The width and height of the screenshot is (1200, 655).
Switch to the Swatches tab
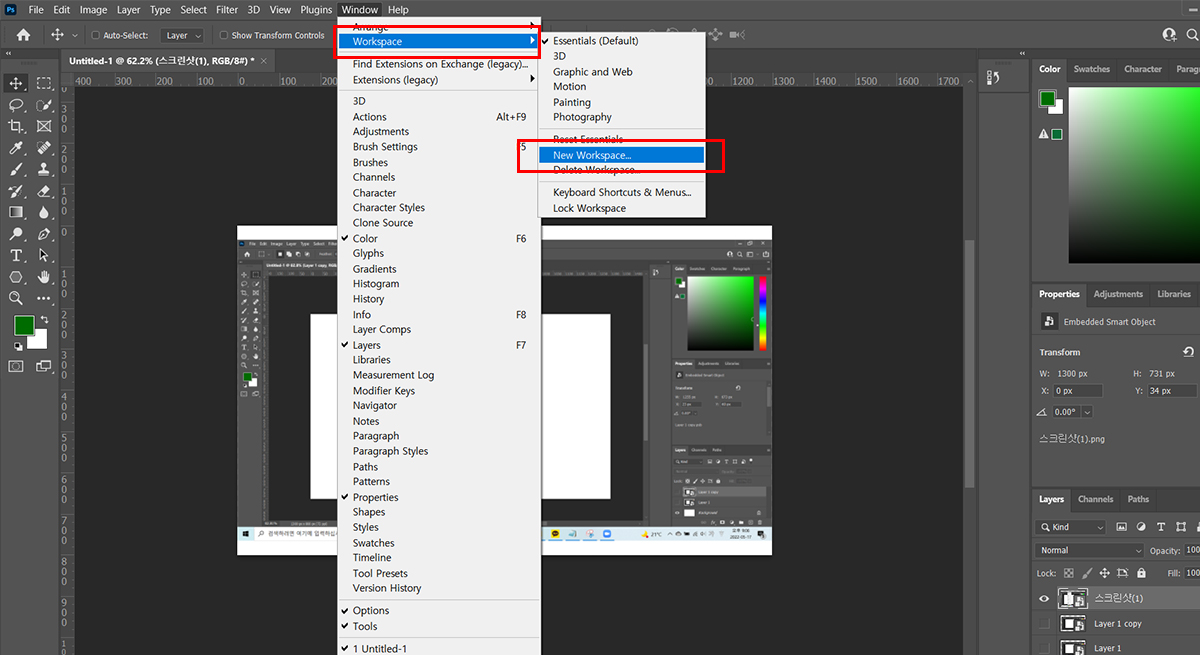1092,69
